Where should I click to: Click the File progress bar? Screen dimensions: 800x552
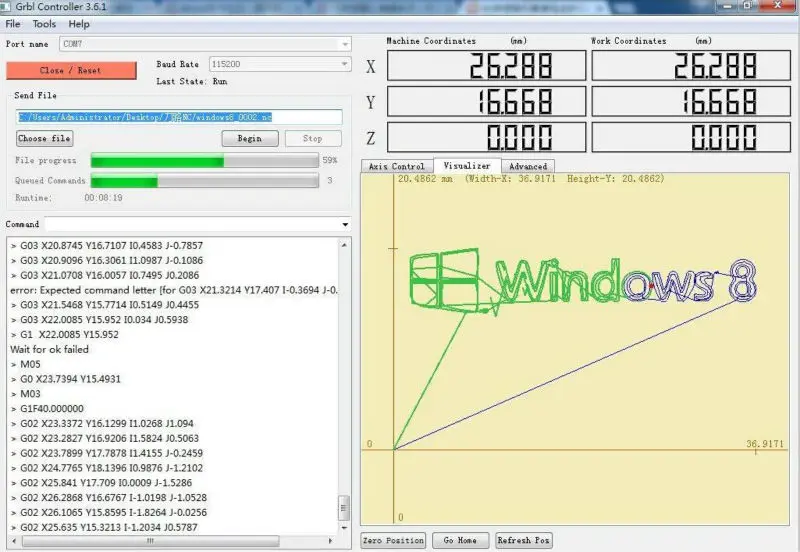[205, 161]
